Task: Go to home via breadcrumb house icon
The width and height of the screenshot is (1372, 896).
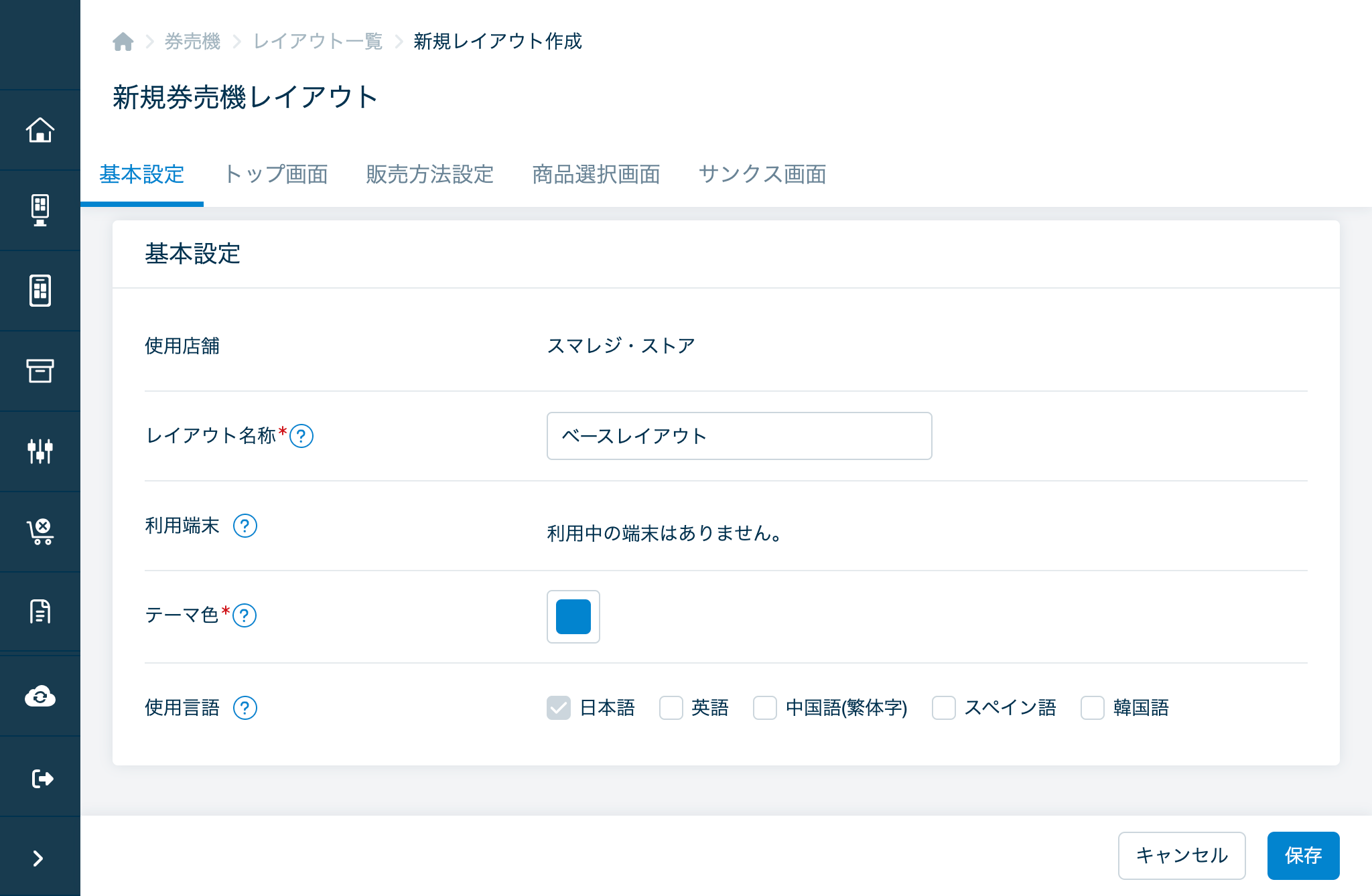Action: 123,42
